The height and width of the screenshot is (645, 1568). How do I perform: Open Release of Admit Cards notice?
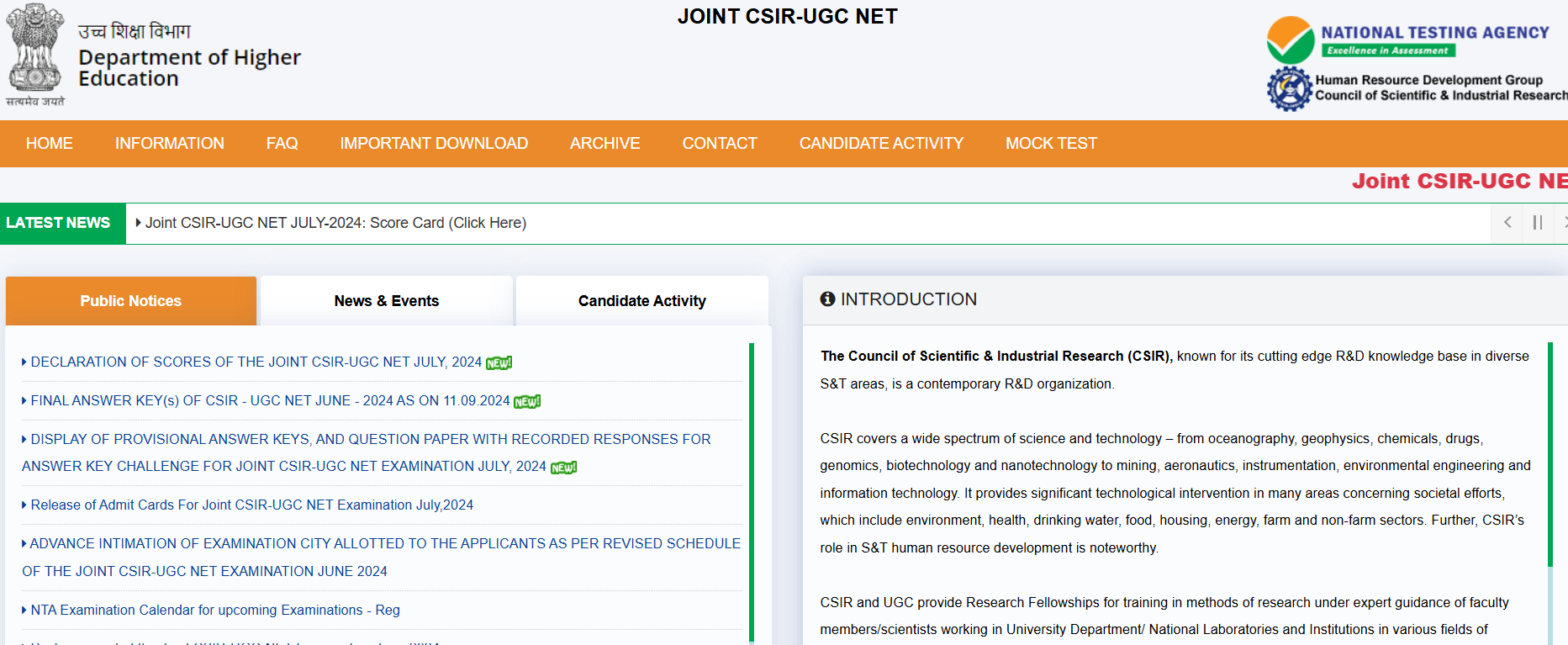(252, 505)
